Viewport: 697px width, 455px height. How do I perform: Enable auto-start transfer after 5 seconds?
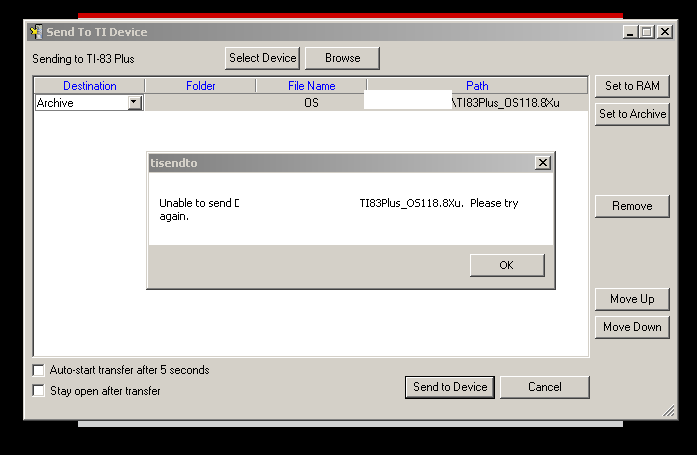[39, 370]
